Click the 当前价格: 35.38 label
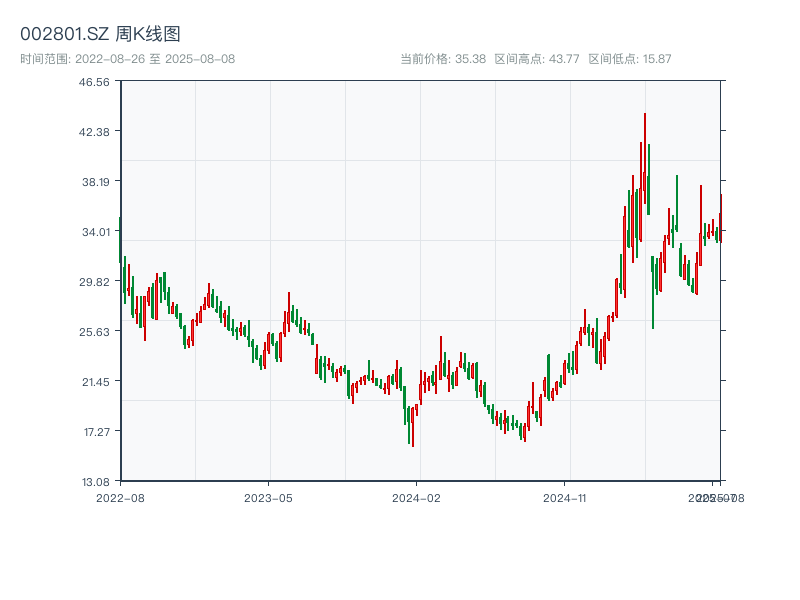Screen dimensions: 800x600 click(443, 59)
